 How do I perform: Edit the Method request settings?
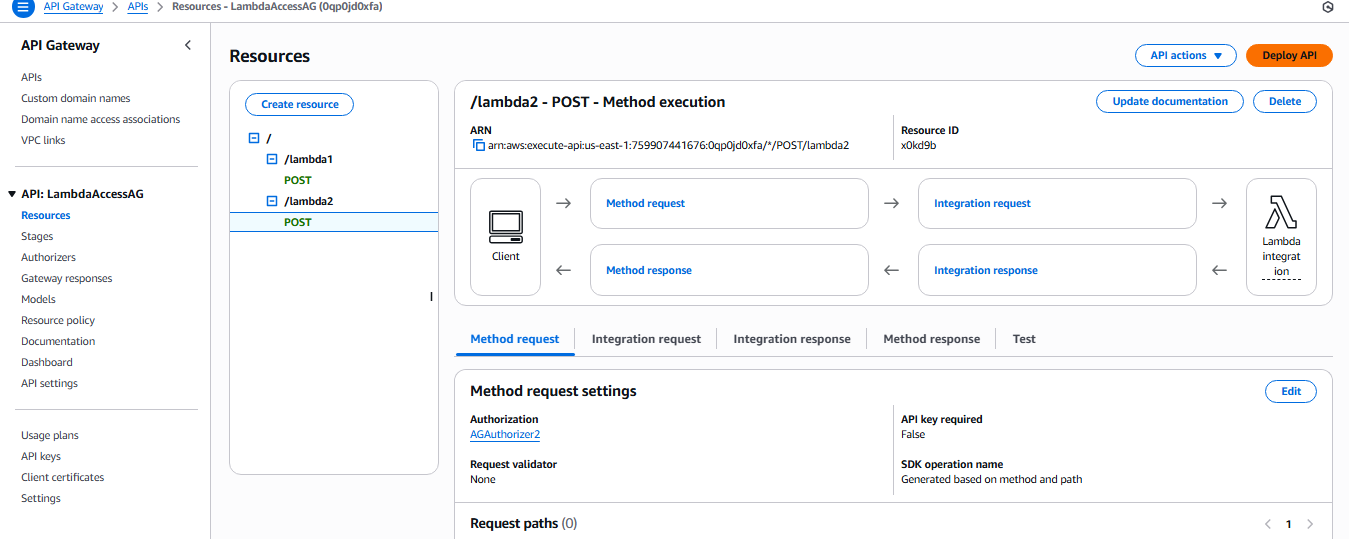click(1291, 391)
